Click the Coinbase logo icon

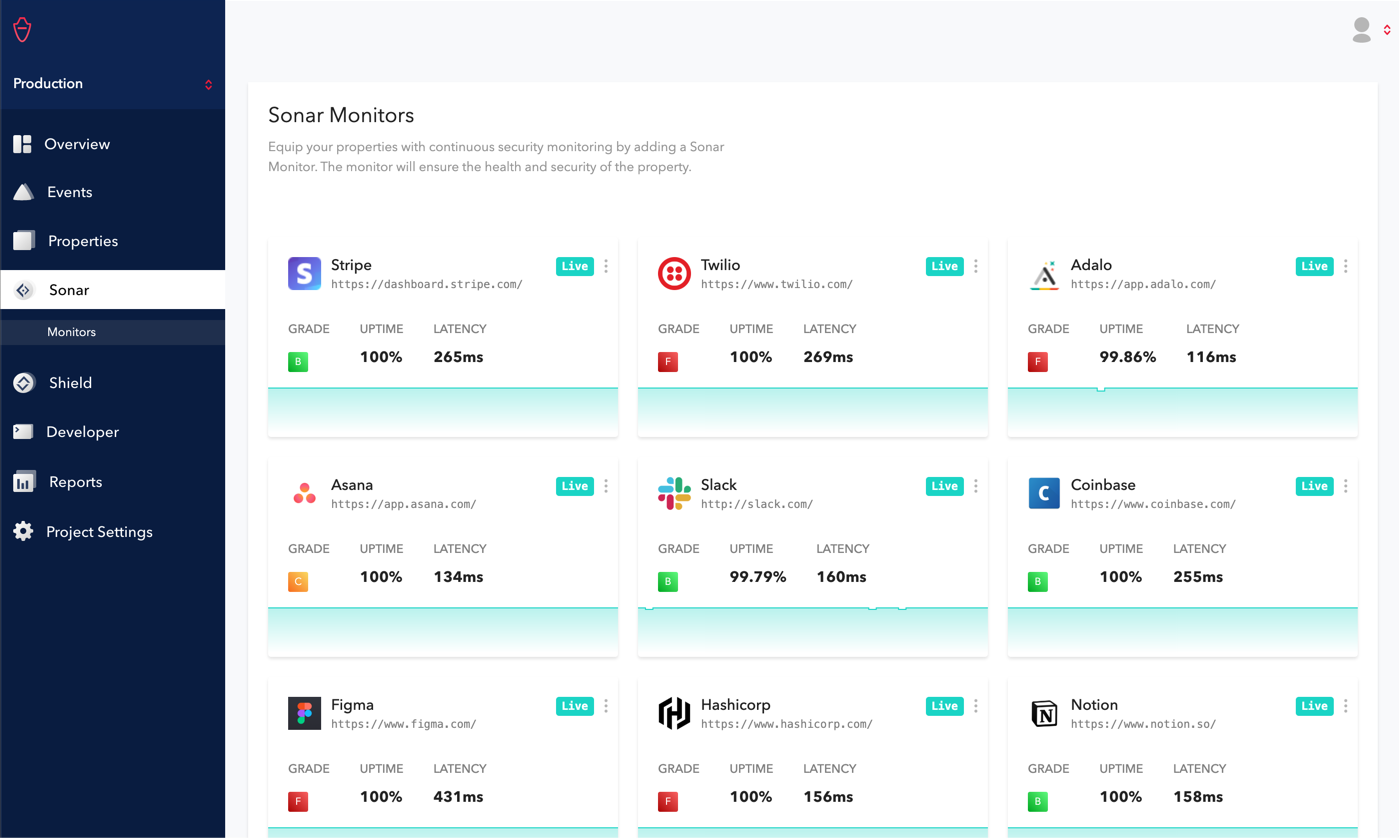pyautogui.click(x=1044, y=493)
